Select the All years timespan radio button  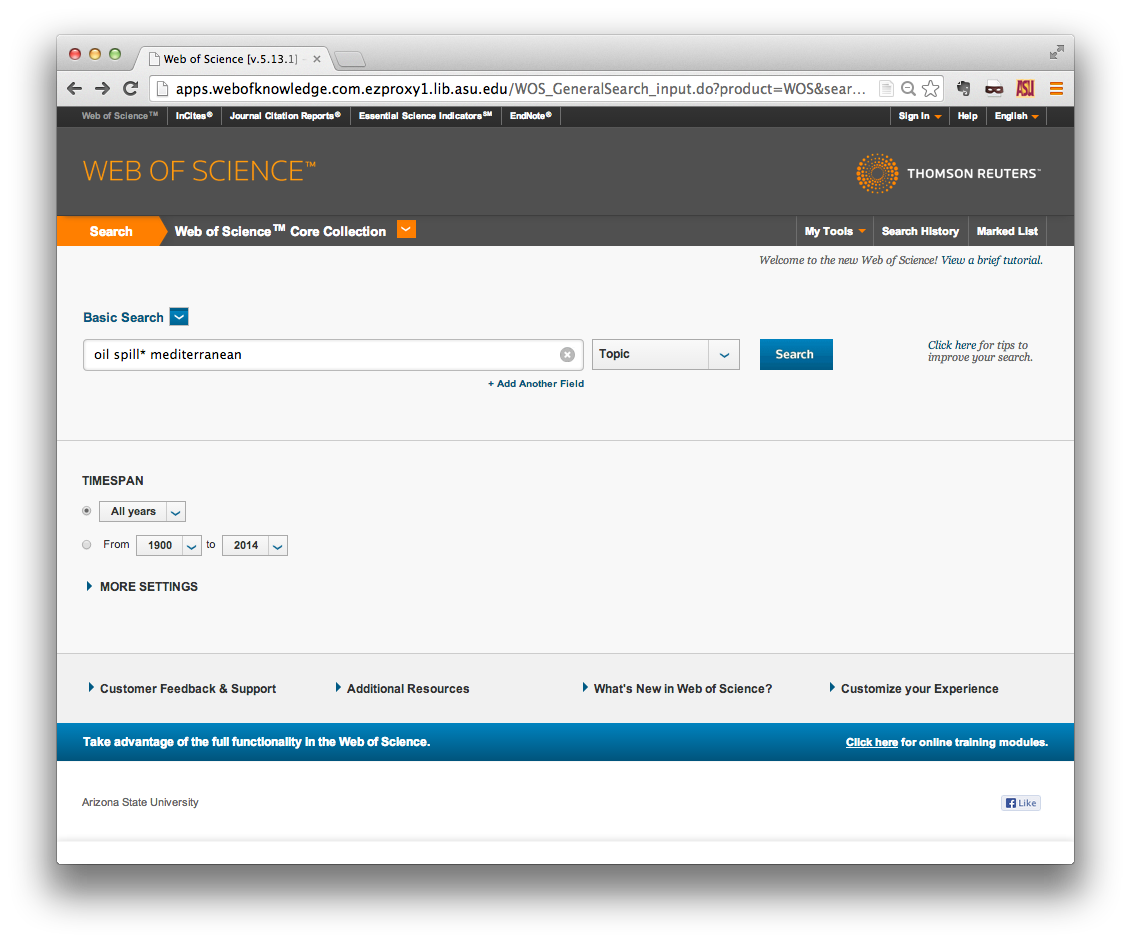[x=87, y=511]
